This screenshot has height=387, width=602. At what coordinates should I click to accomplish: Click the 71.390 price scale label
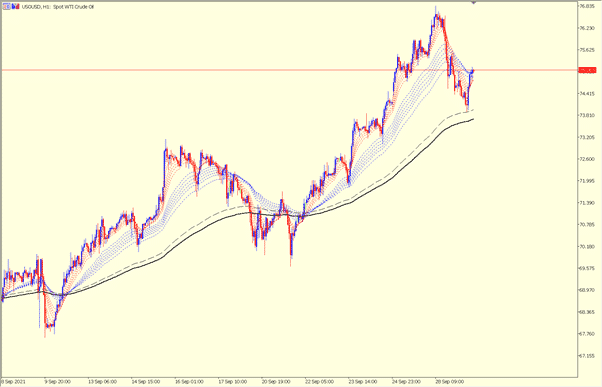pos(587,203)
